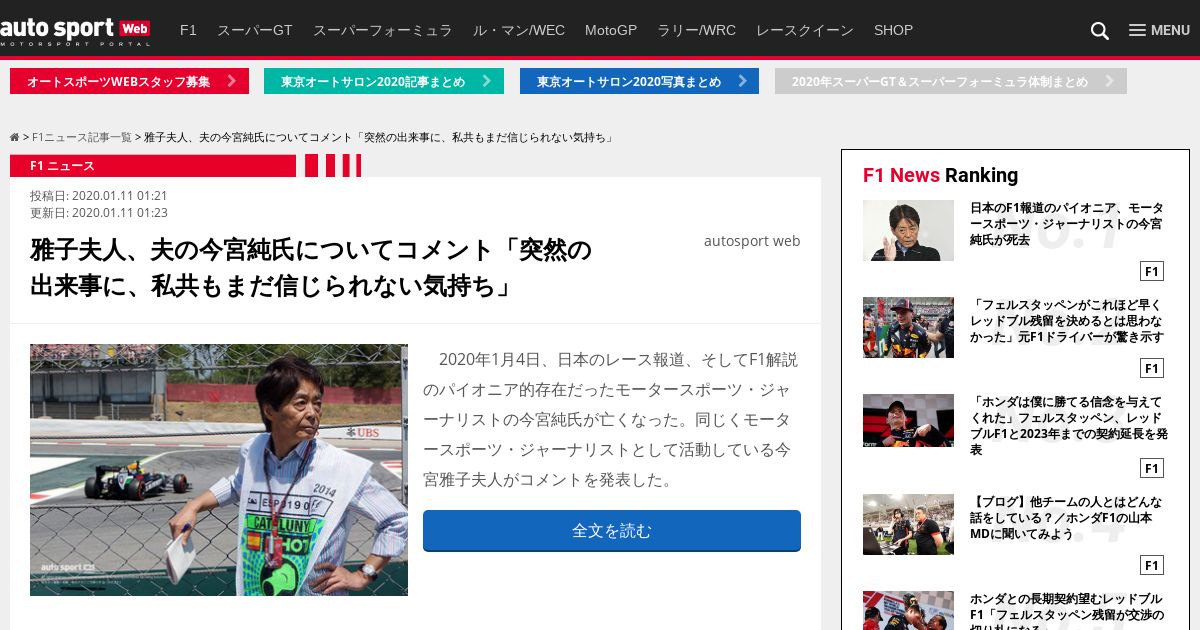Viewport: 1200px width, 630px height.
Task: Click thumbnail beside 【ブログ】 ranking article
Action: pyautogui.click(x=908, y=524)
